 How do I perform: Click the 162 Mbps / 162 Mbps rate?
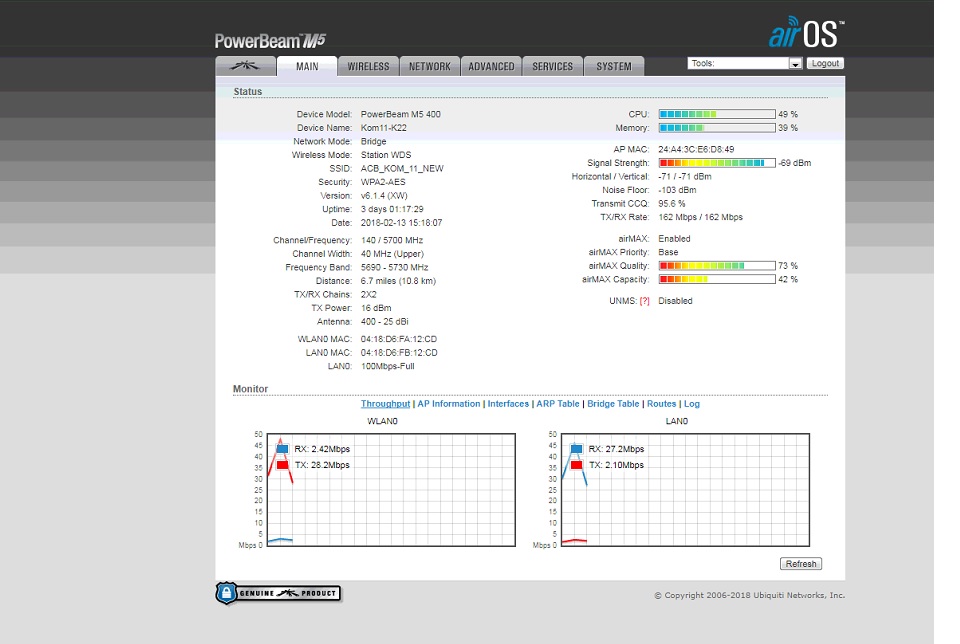click(x=700, y=217)
